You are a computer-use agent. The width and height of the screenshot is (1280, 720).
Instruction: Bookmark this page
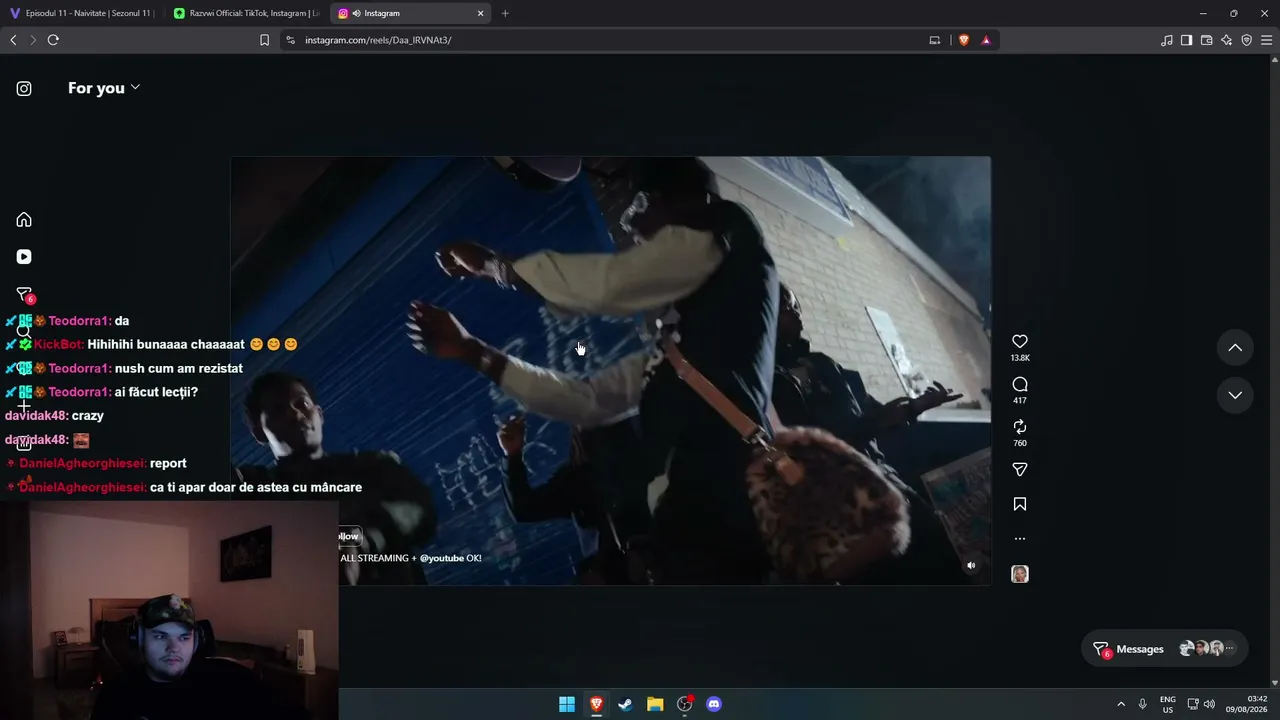[264, 40]
